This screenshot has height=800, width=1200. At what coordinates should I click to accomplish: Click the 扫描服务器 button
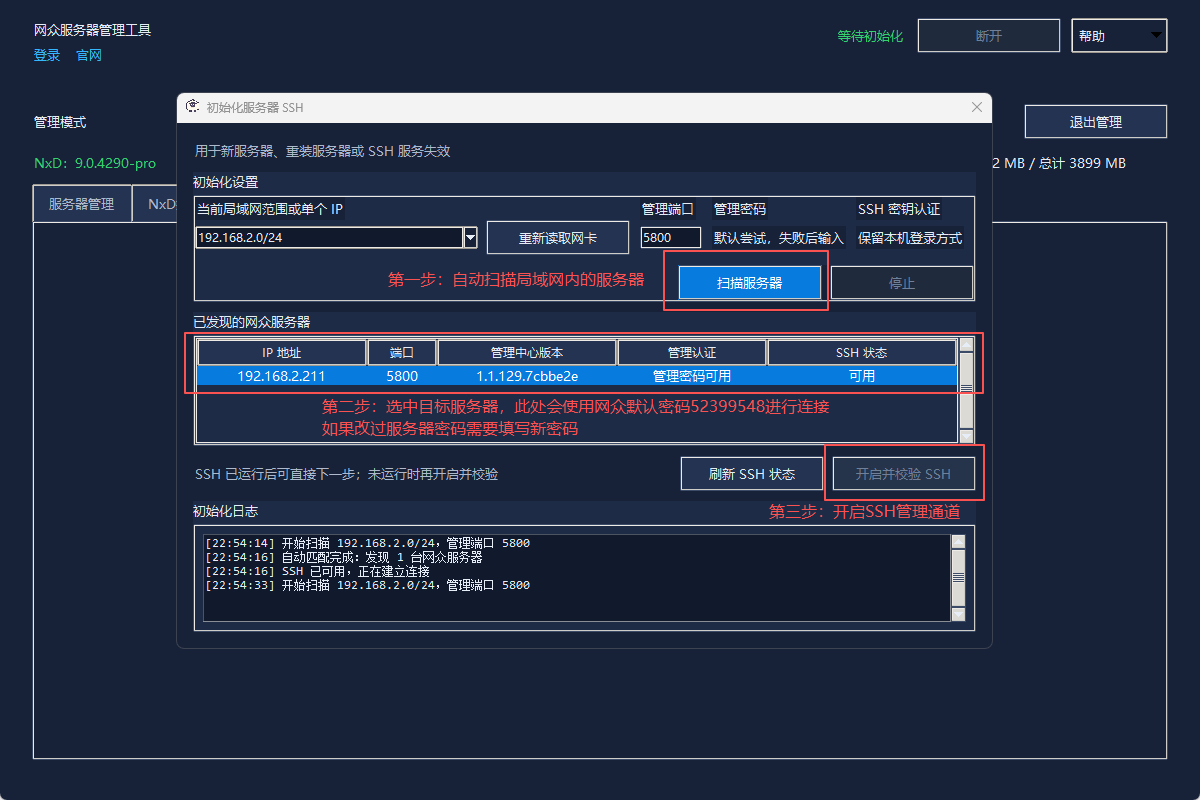(x=750, y=283)
